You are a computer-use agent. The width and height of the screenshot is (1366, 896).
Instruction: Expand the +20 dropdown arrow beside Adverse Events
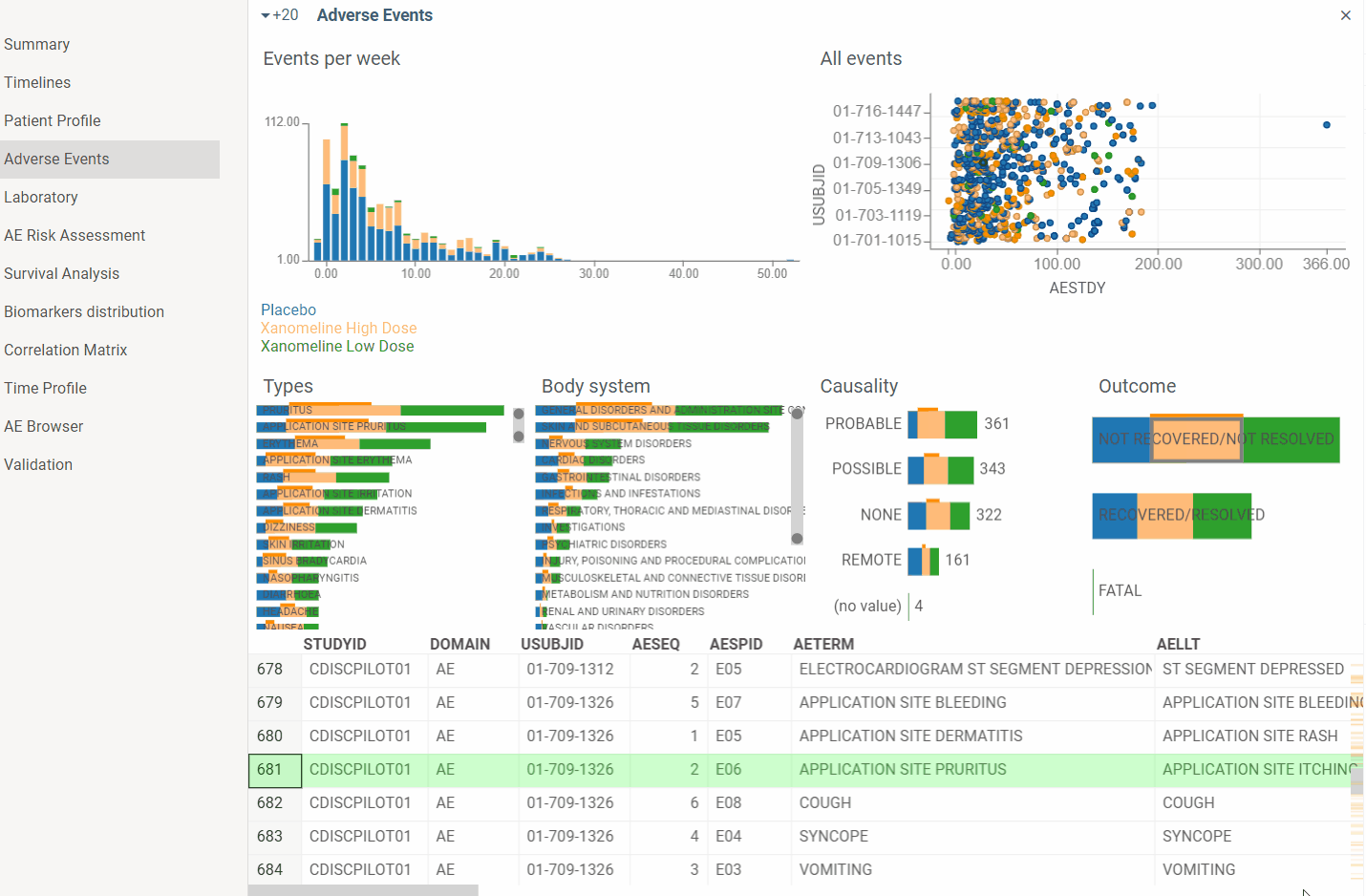point(266,15)
